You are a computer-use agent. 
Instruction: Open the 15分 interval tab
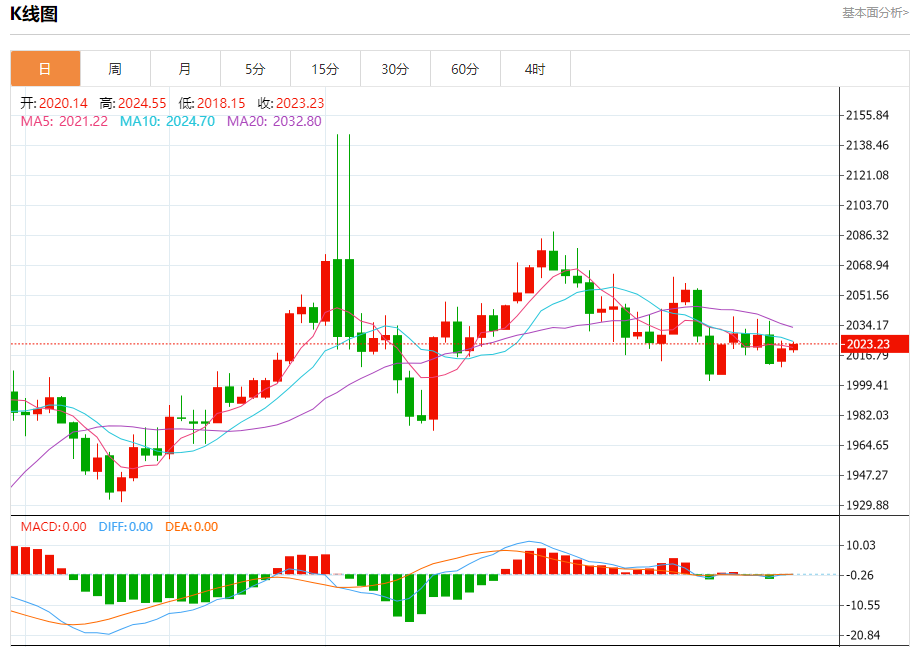pyautogui.click(x=325, y=69)
